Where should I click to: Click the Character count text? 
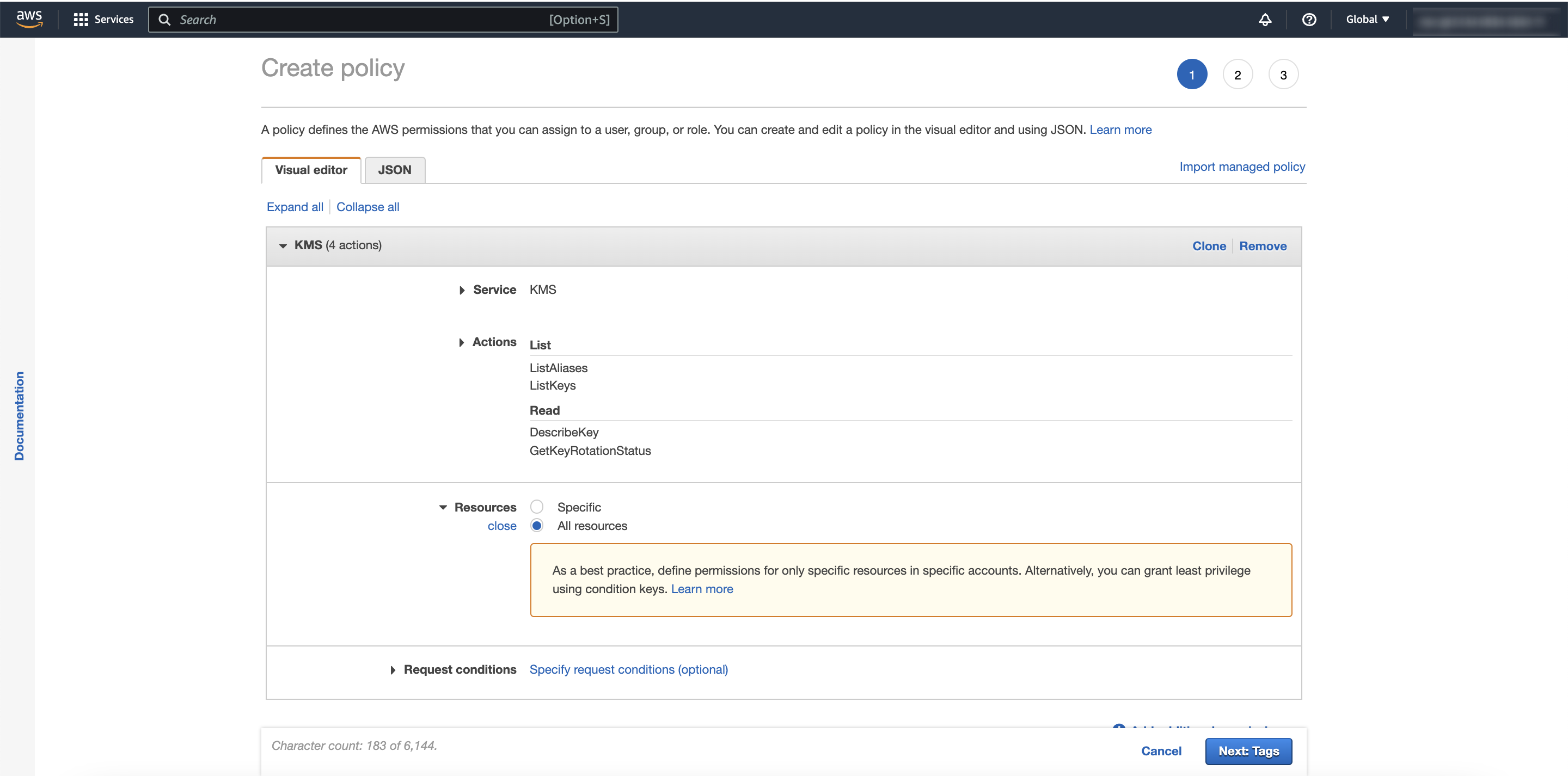point(354,746)
